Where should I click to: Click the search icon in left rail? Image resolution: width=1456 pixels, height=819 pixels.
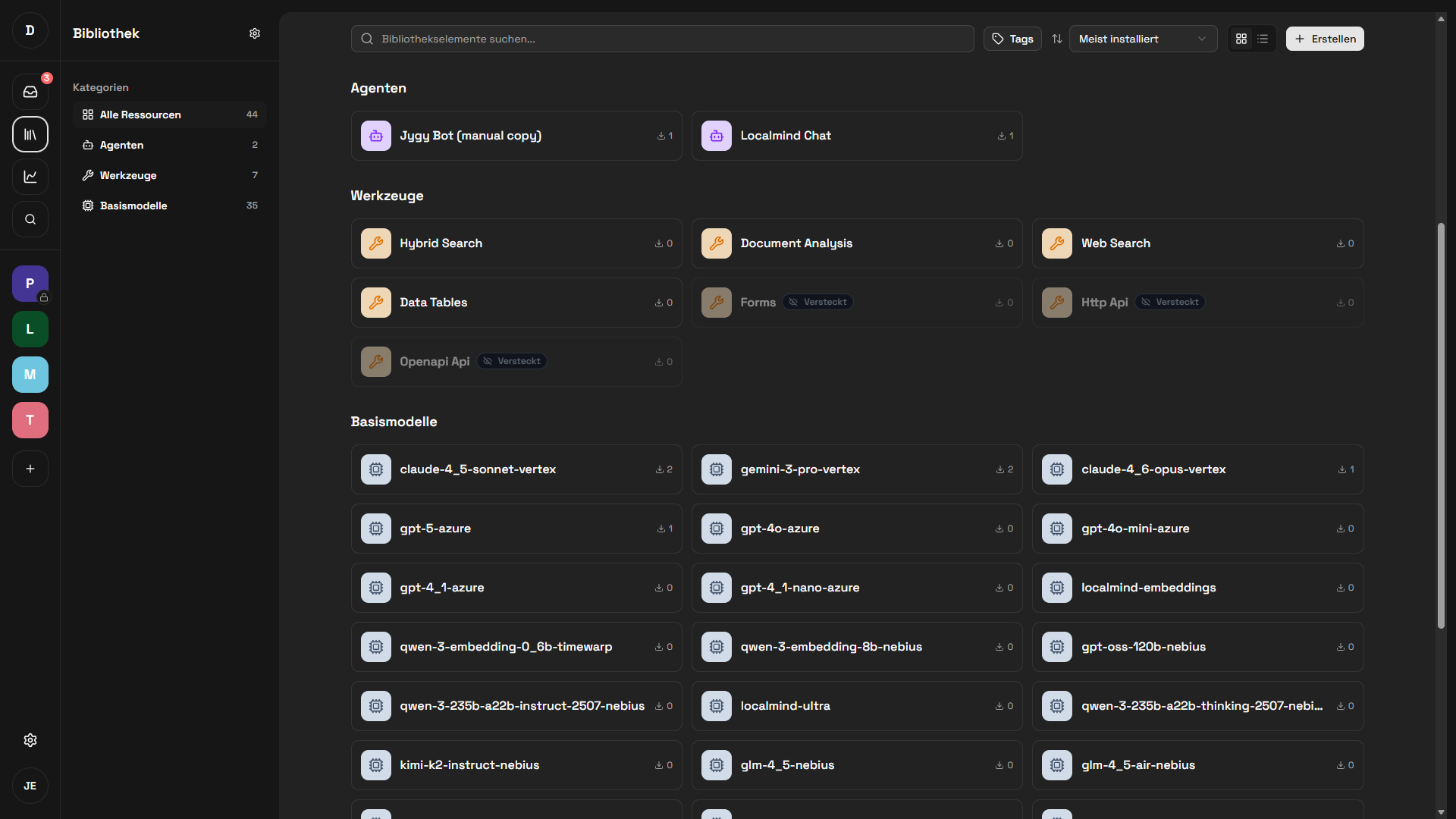30,219
